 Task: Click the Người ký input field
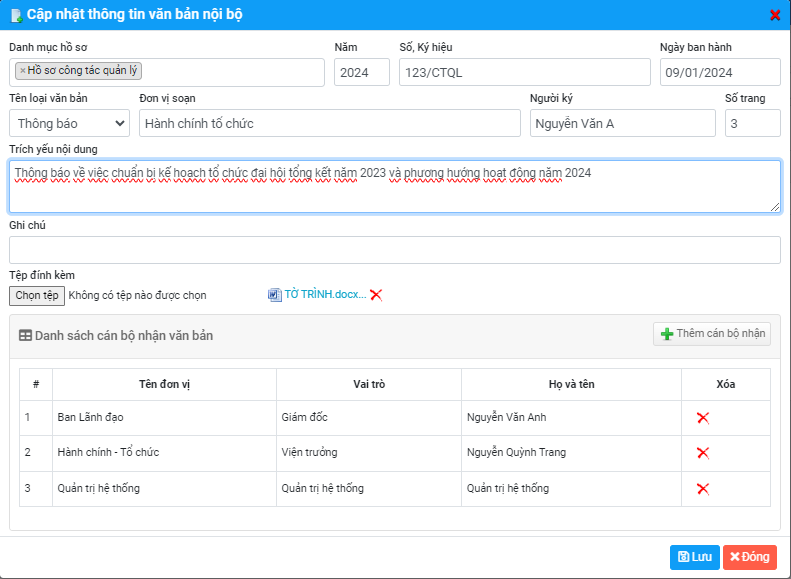[622, 123]
